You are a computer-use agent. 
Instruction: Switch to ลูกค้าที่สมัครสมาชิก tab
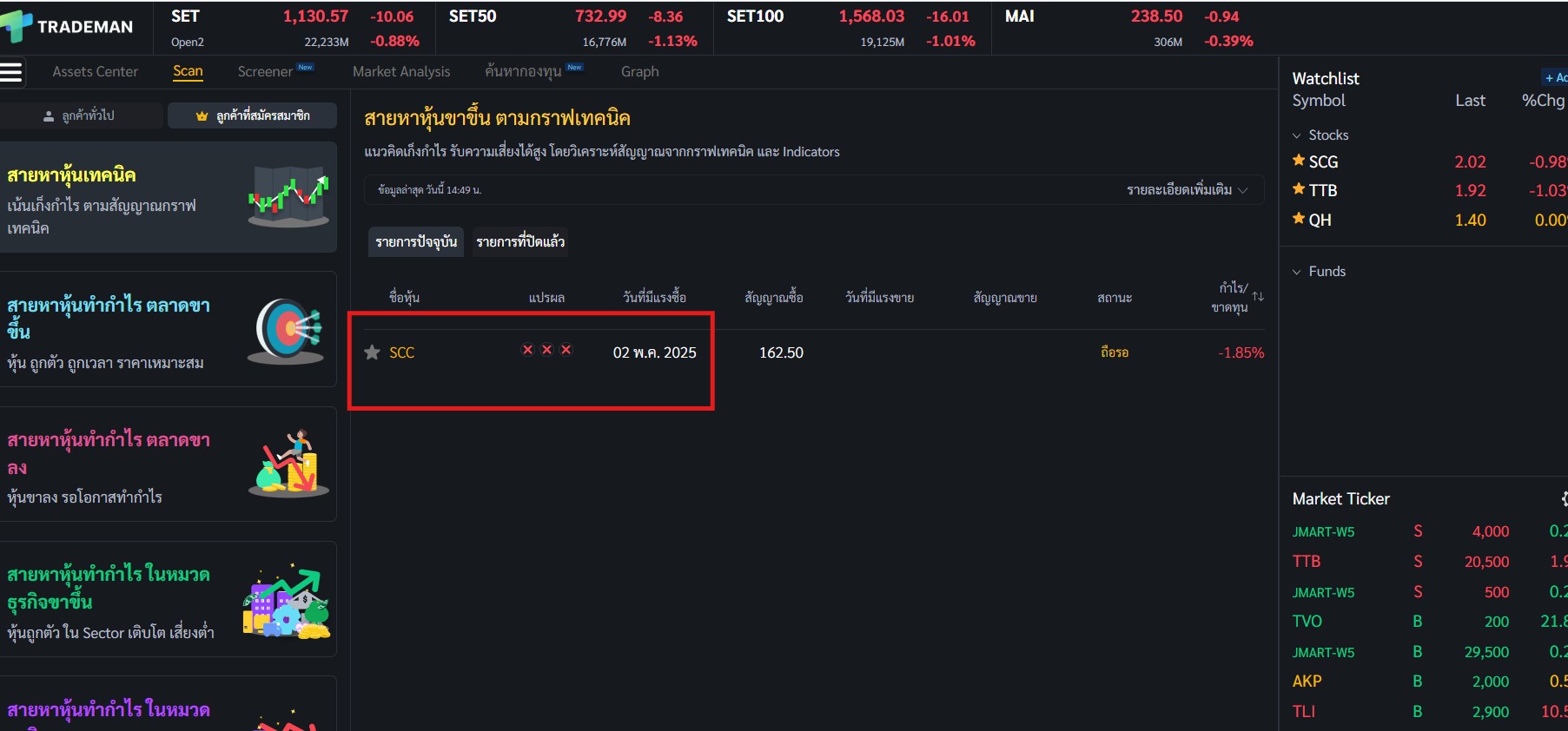252,115
